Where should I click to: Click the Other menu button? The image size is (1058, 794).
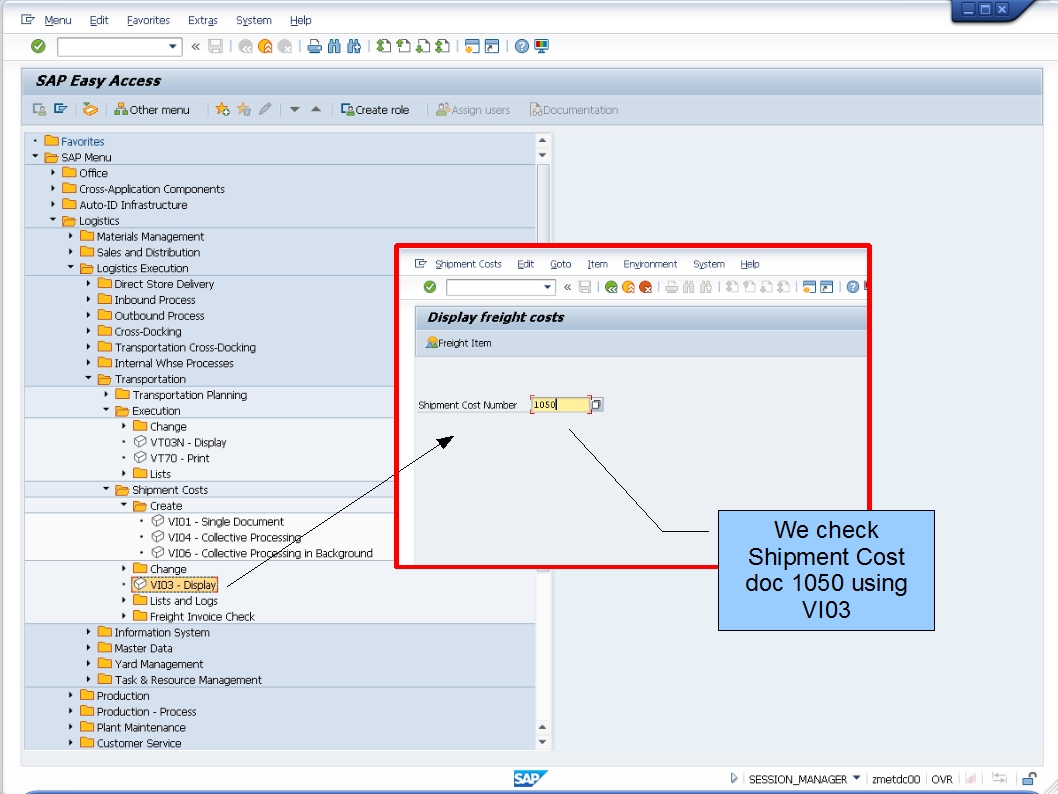click(152, 109)
